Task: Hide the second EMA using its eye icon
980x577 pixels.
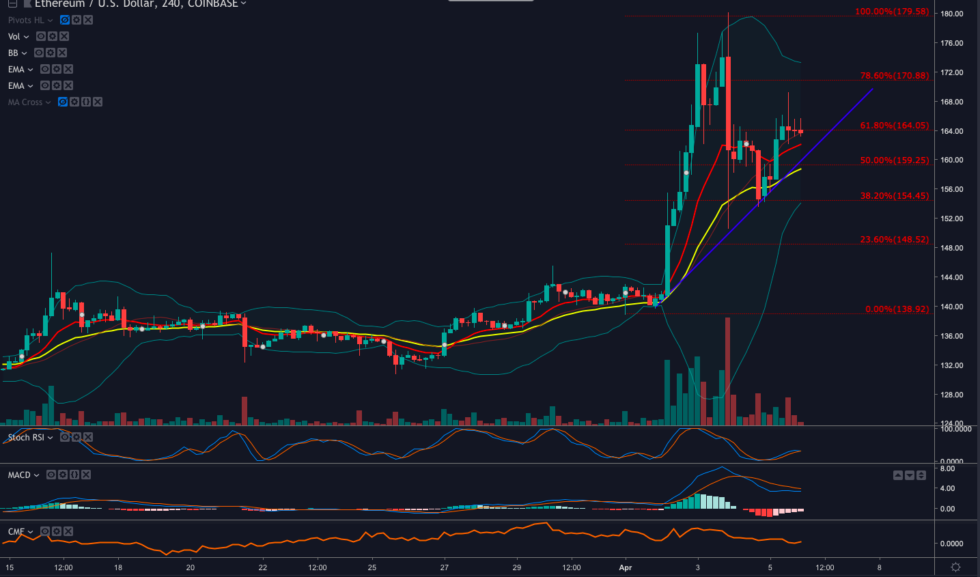Action: click(45, 86)
